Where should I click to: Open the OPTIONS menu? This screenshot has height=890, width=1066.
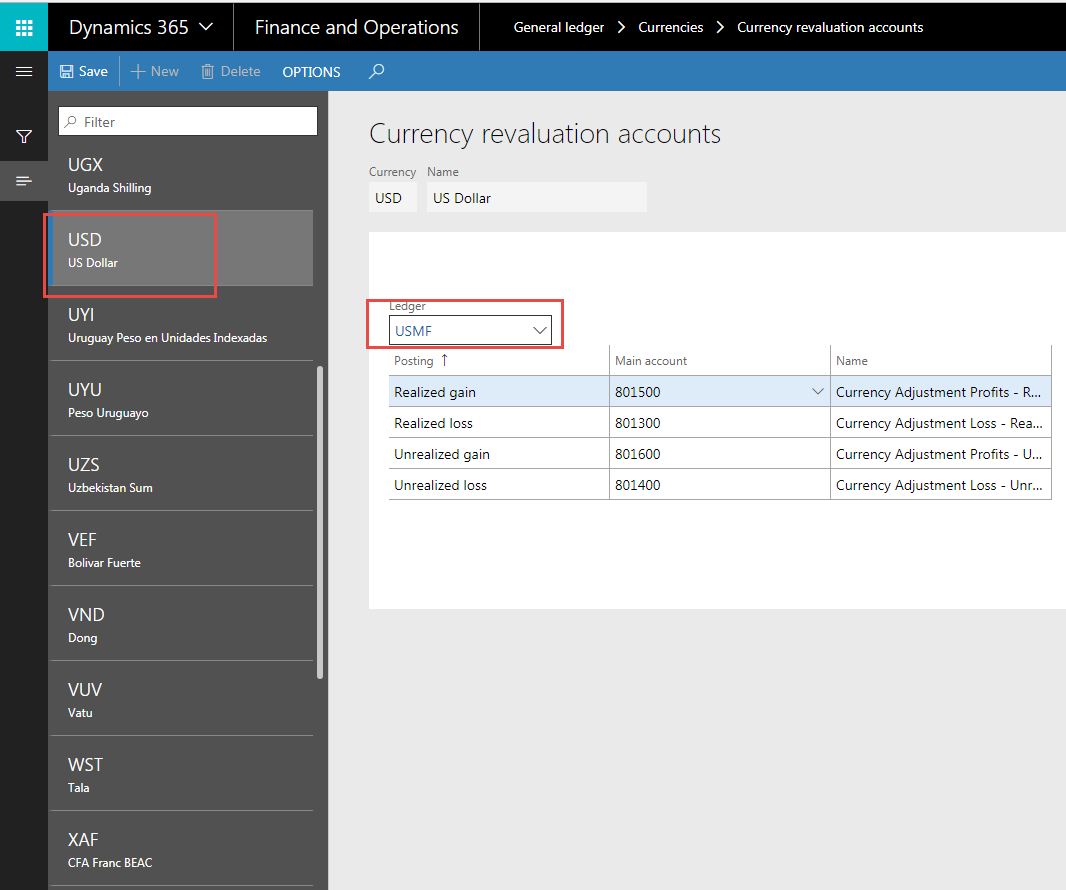tap(311, 72)
